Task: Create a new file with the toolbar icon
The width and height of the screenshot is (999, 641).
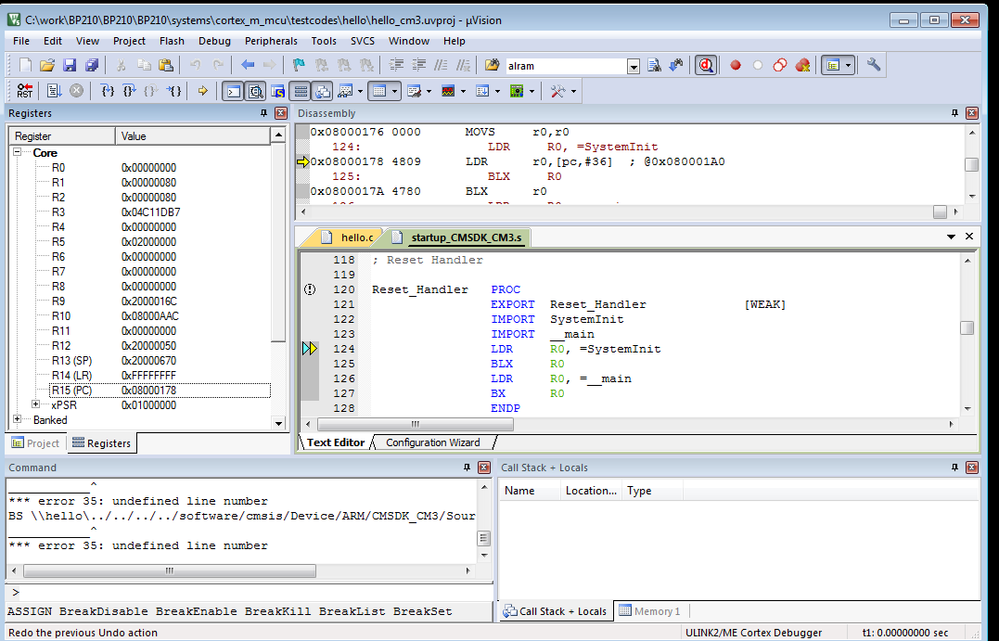Action: point(25,65)
